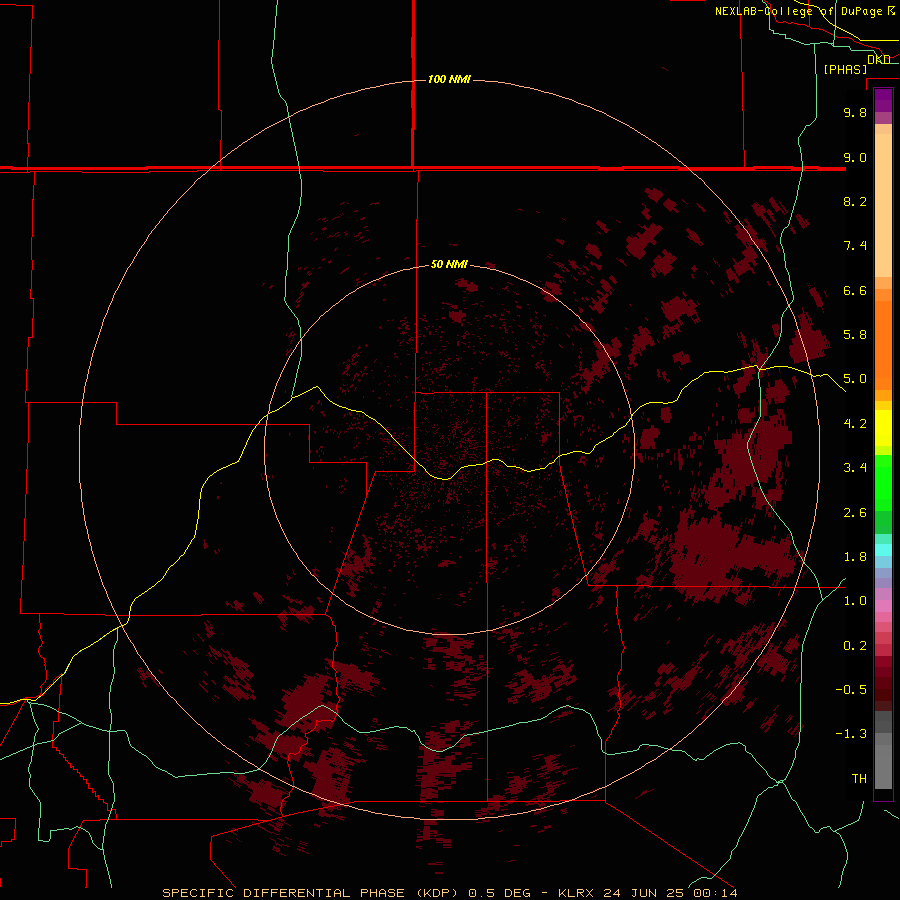Pick the bright green band near 3.0

883,483
